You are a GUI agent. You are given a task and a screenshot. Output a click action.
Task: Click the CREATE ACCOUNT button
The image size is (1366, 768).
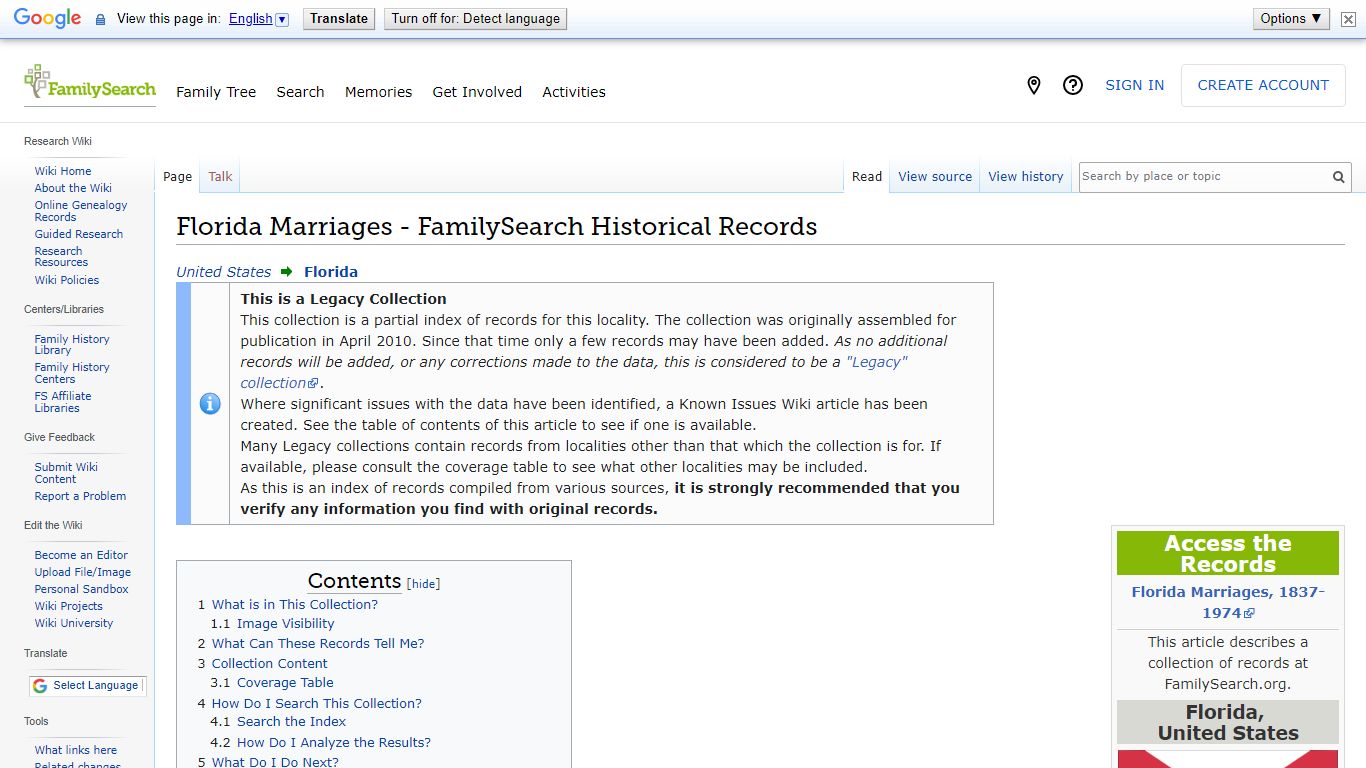[1263, 86]
